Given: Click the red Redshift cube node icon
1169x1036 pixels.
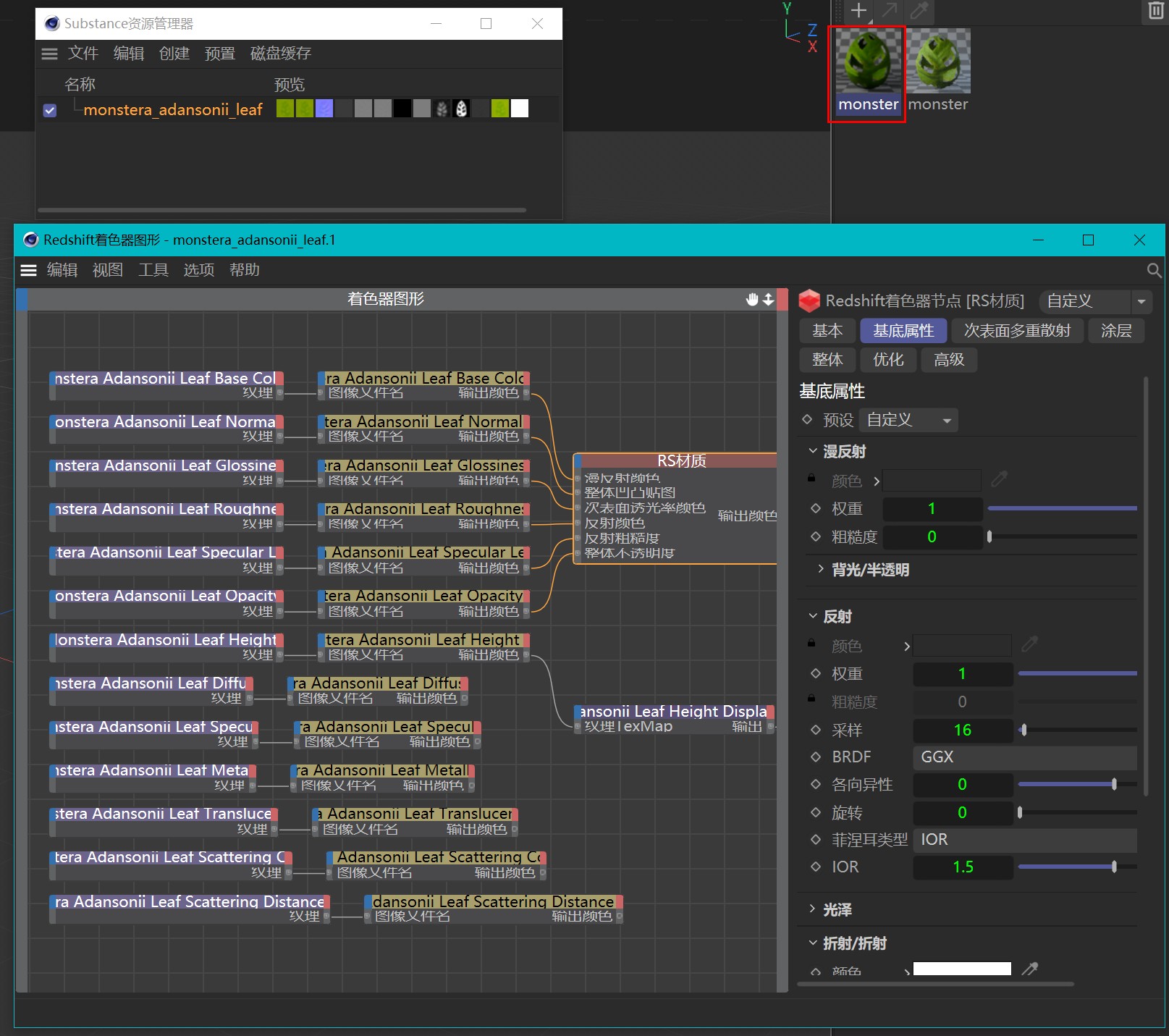Looking at the screenshot, I should tap(809, 301).
